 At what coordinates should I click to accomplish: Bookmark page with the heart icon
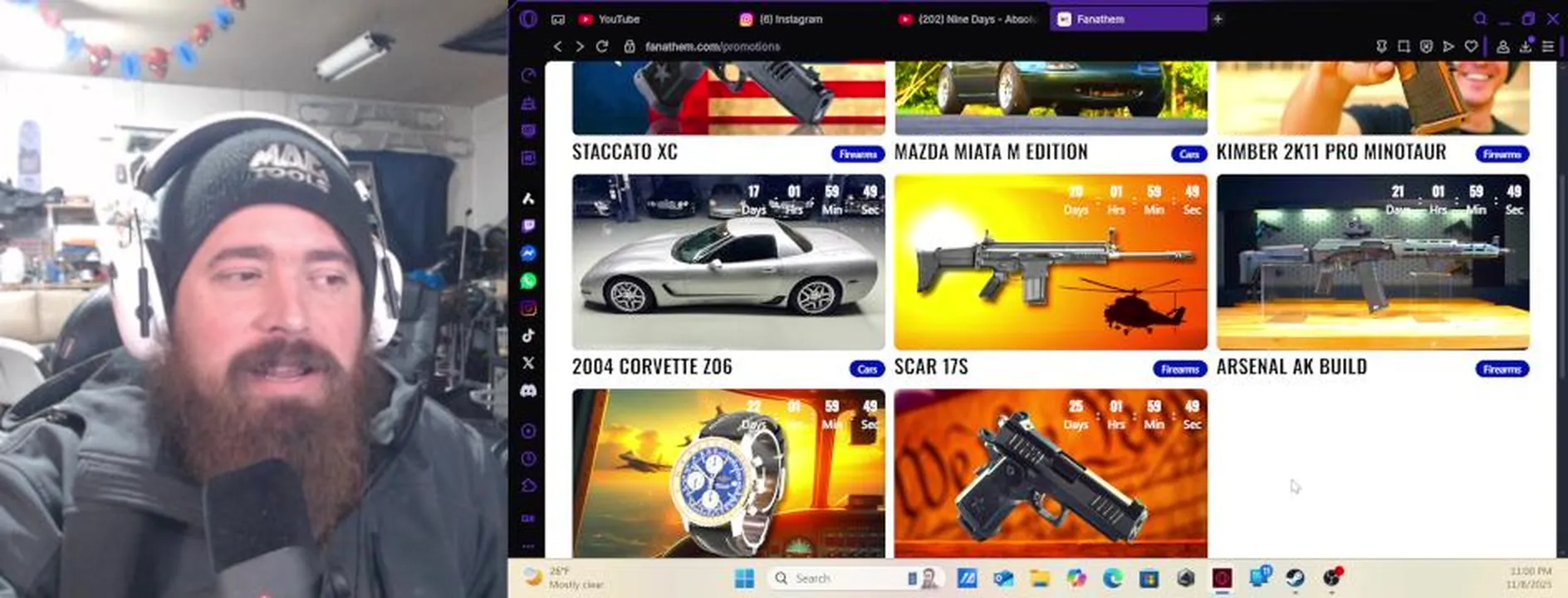[x=1471, y=47]
